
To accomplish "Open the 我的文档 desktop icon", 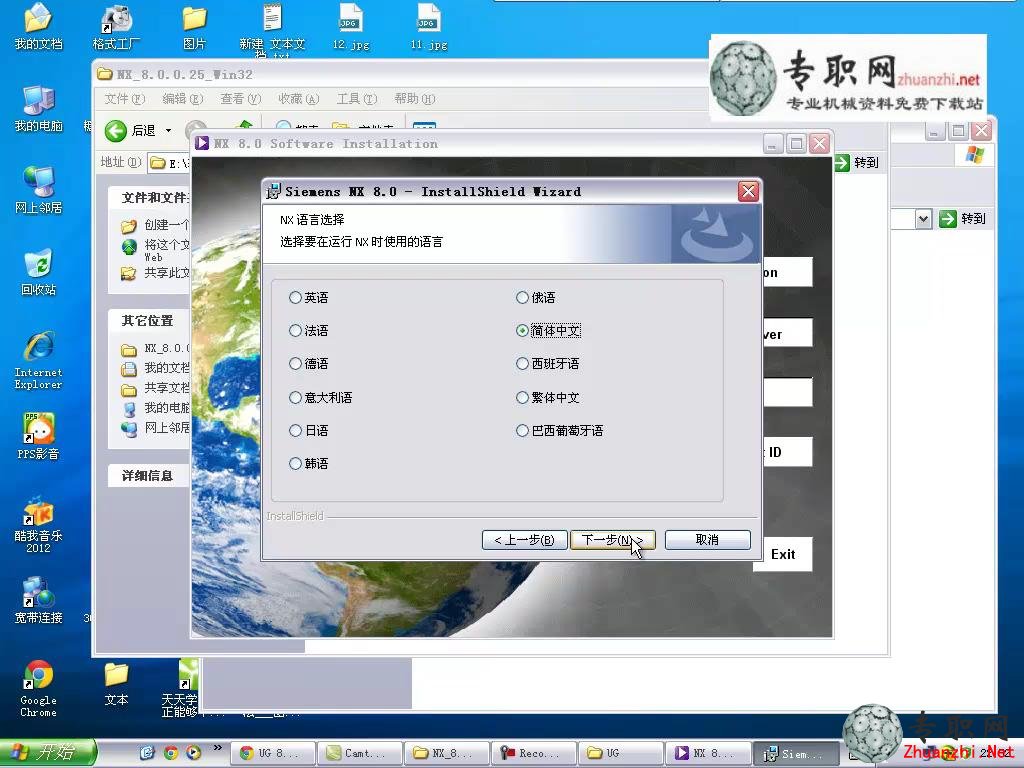I will [38, 27].
